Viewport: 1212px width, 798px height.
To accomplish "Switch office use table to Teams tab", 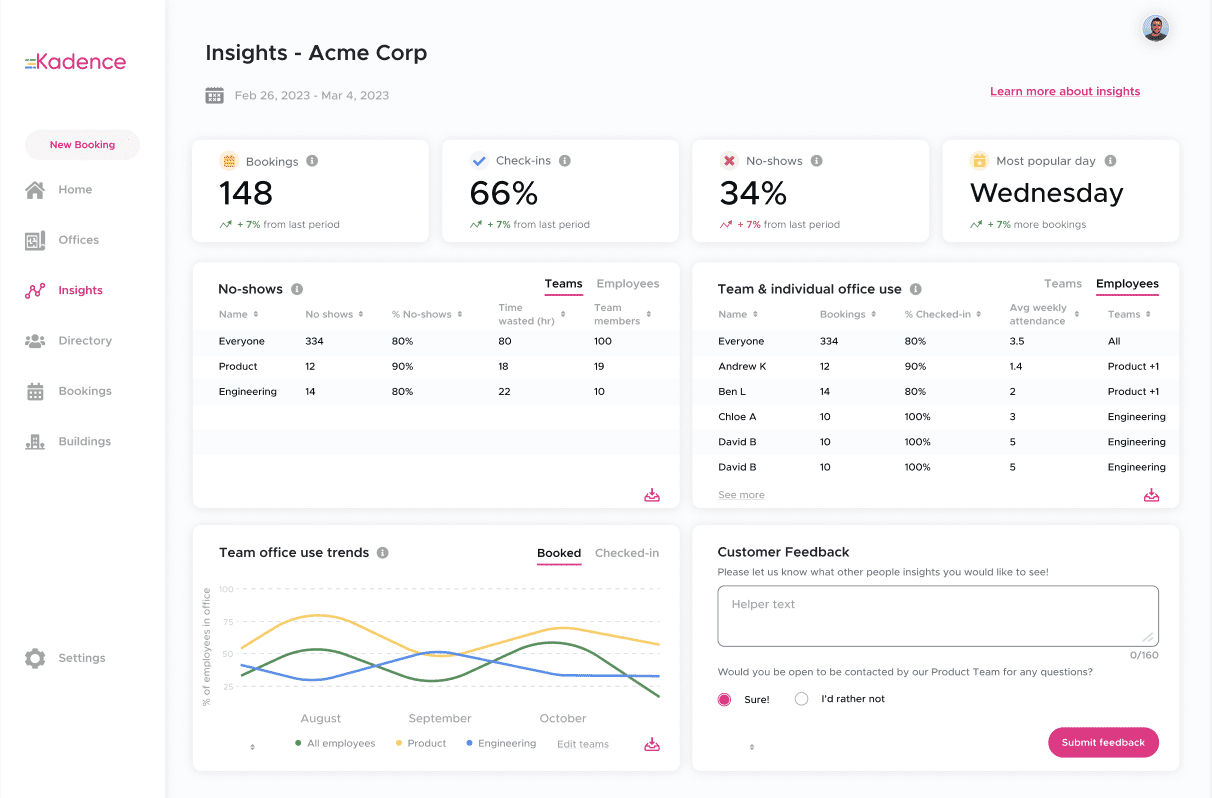I will [x=1063, y=284].
